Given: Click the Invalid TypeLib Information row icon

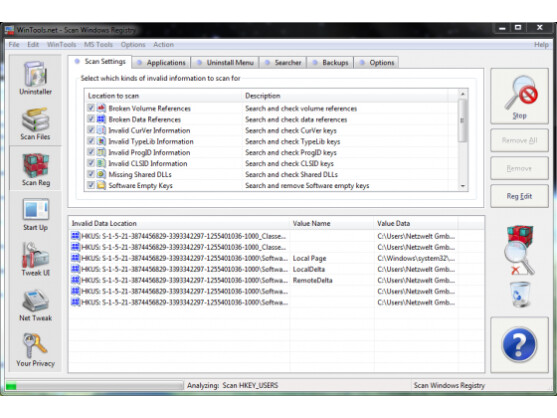Looking at the screenshot, I should 101,141.
